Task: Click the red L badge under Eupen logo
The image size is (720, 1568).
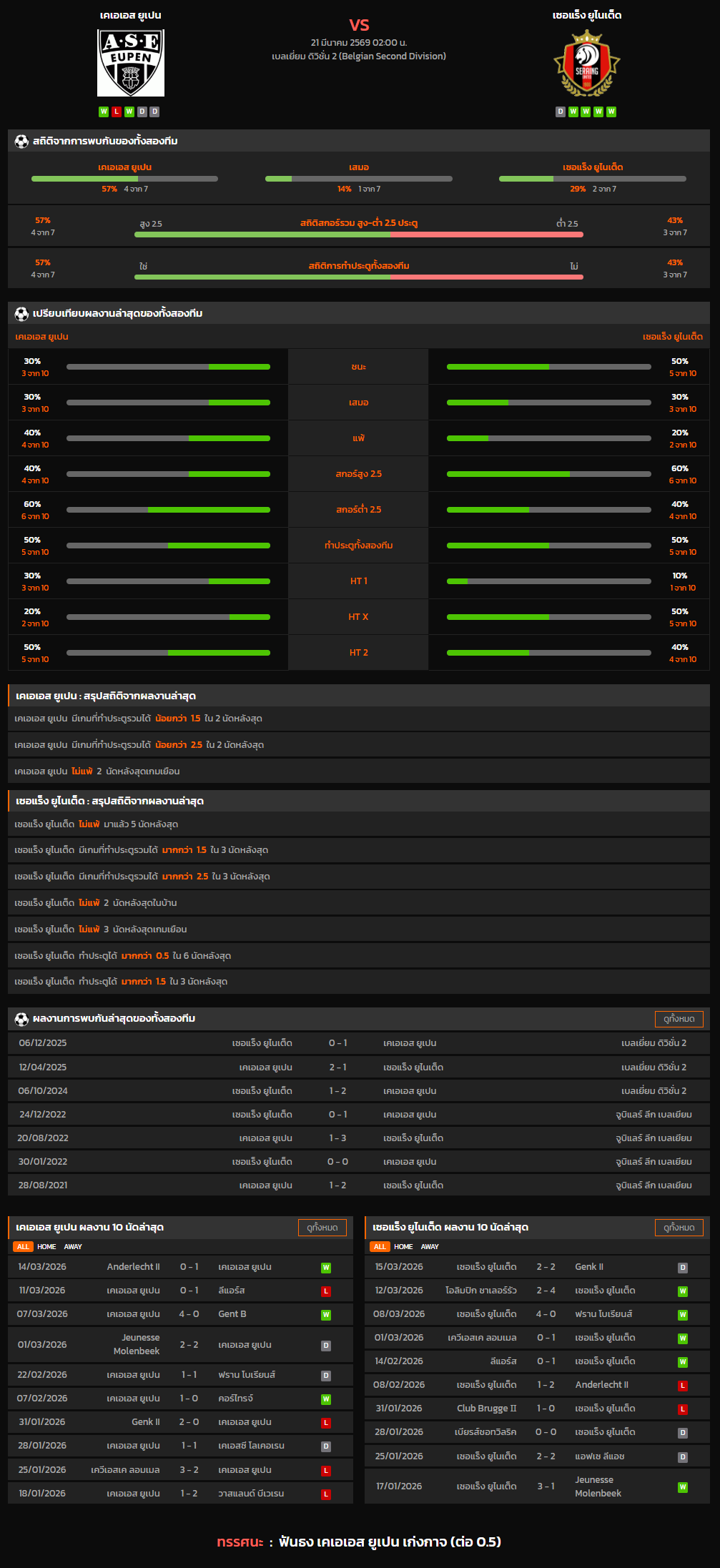Action: [x=117, y=112]
